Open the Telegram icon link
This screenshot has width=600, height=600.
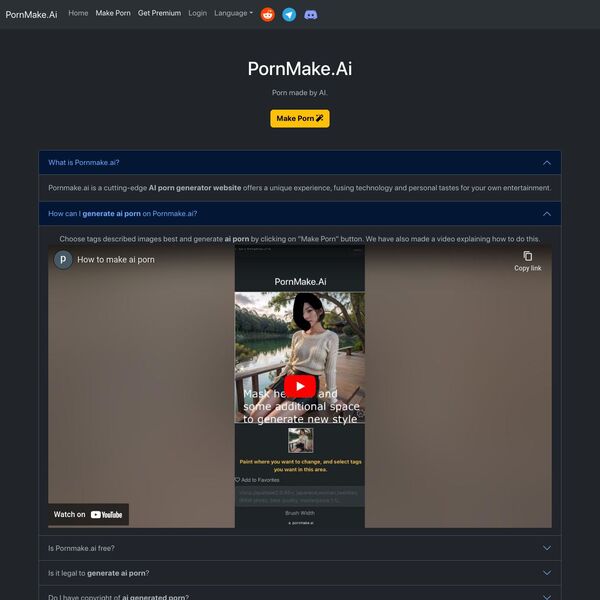click(289, 14)
